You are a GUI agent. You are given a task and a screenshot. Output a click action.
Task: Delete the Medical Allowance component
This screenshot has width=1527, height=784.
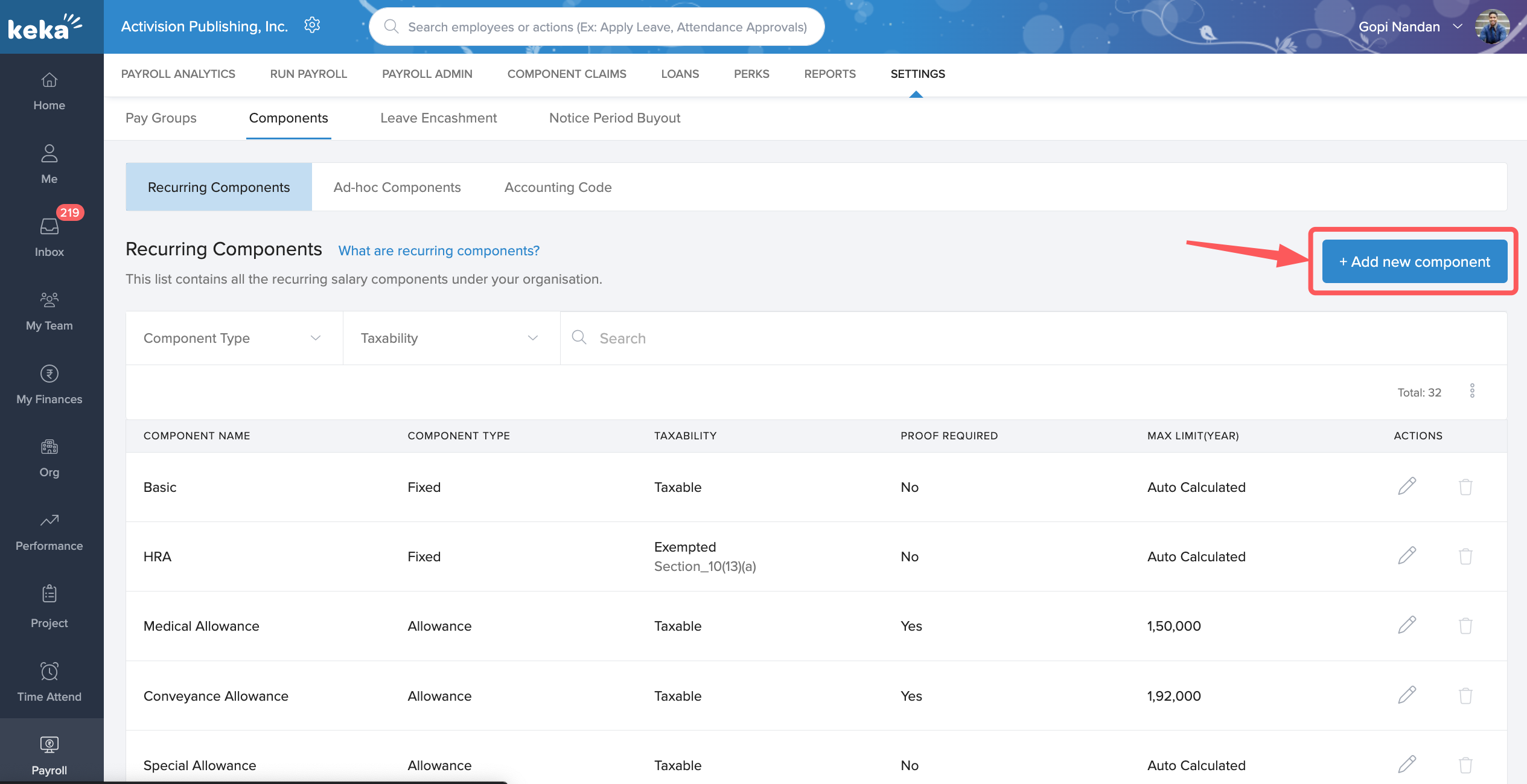(1465, 625)
